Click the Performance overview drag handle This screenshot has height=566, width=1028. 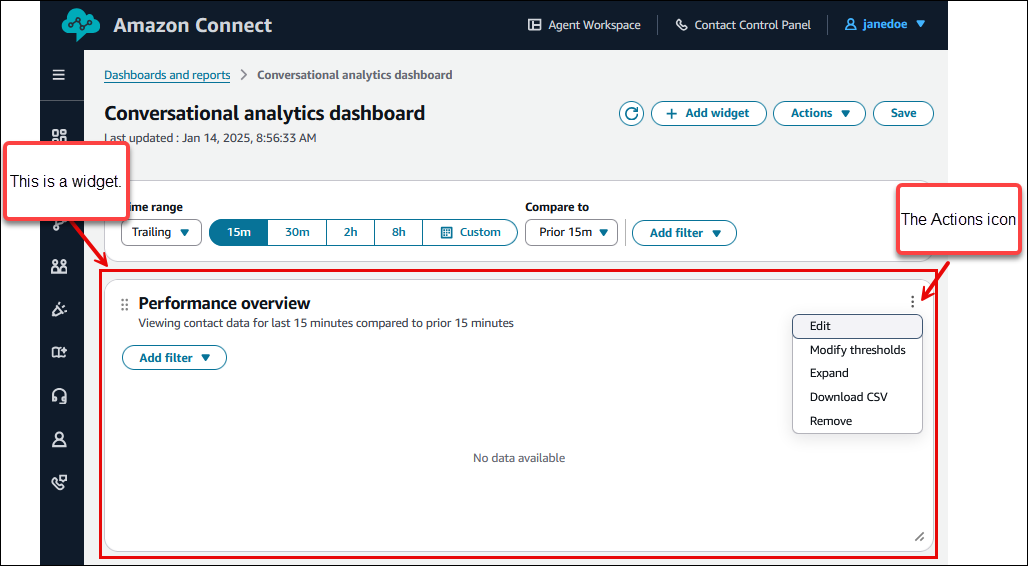point(125,304)
